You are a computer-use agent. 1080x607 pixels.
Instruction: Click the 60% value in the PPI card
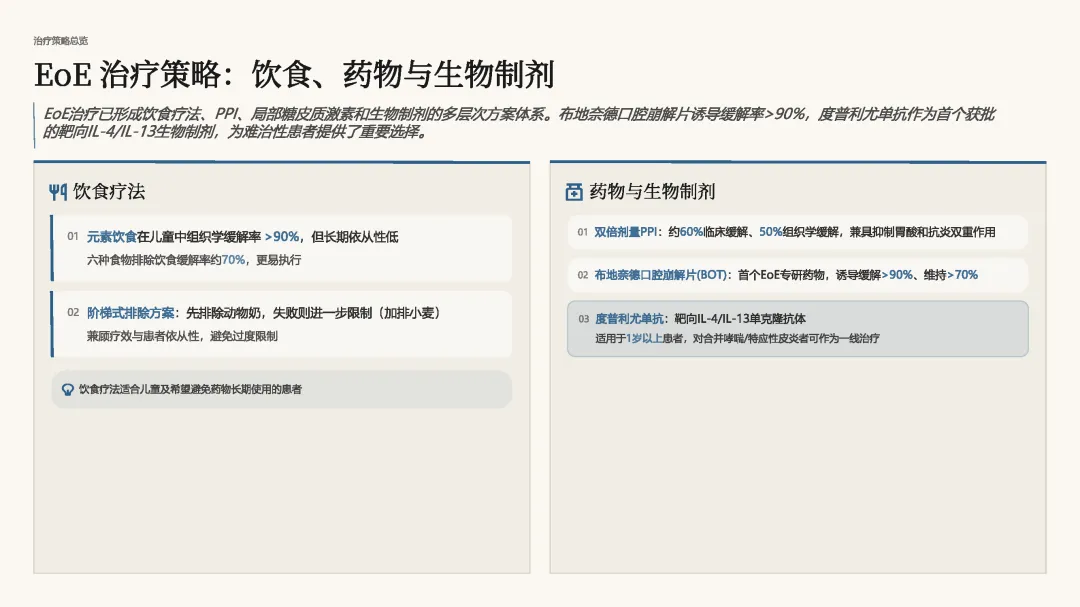tap(692, 232)
